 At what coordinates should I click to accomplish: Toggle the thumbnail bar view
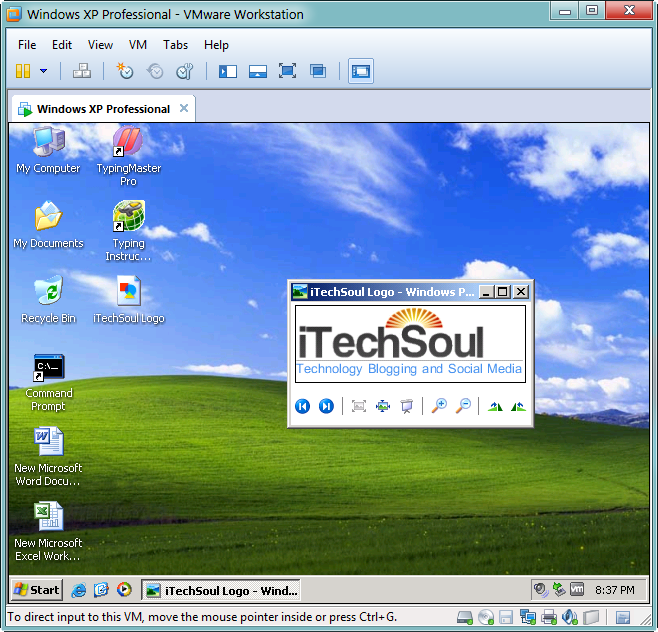pos(258,71)
